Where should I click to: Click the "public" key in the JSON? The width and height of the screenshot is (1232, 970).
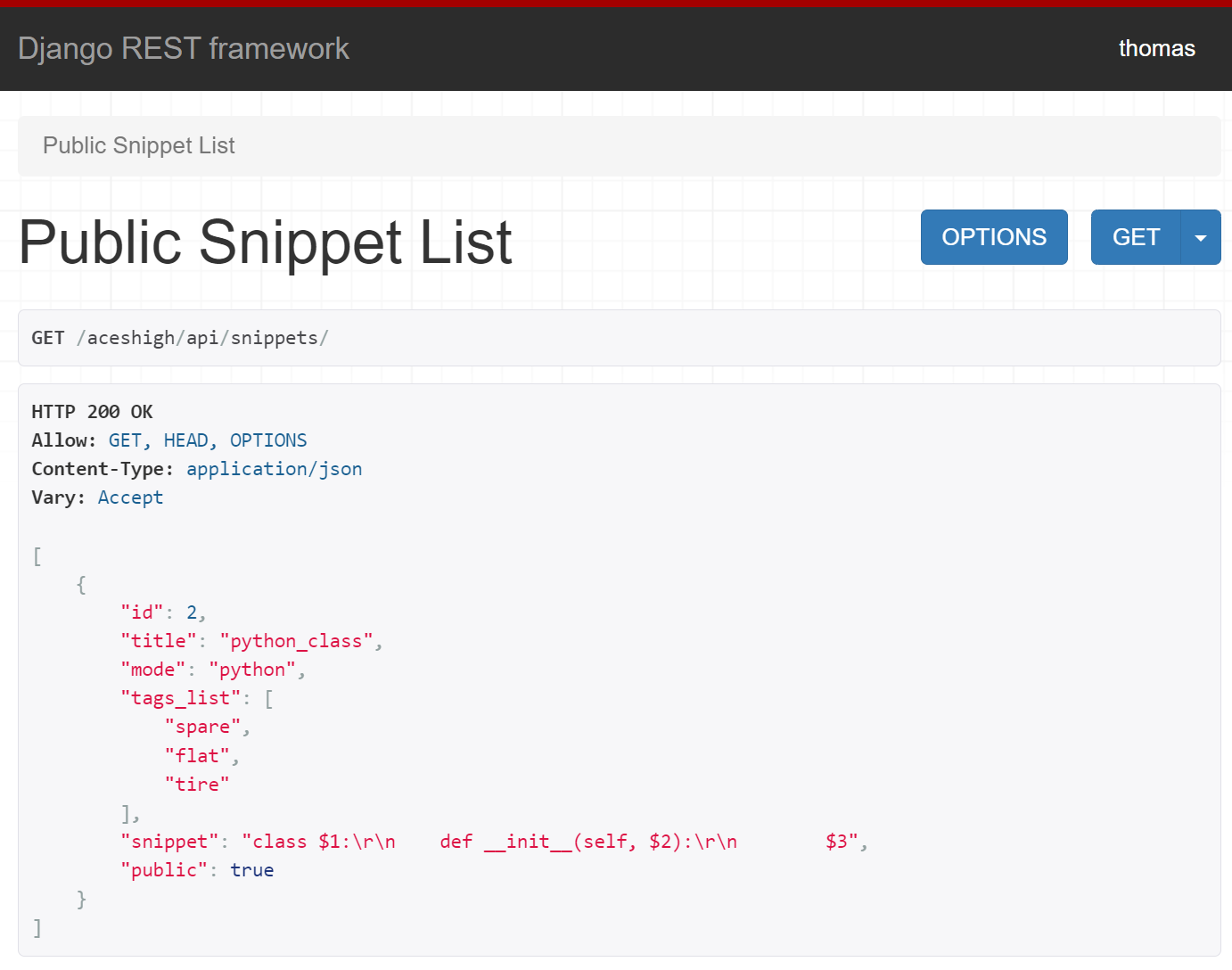164,870
